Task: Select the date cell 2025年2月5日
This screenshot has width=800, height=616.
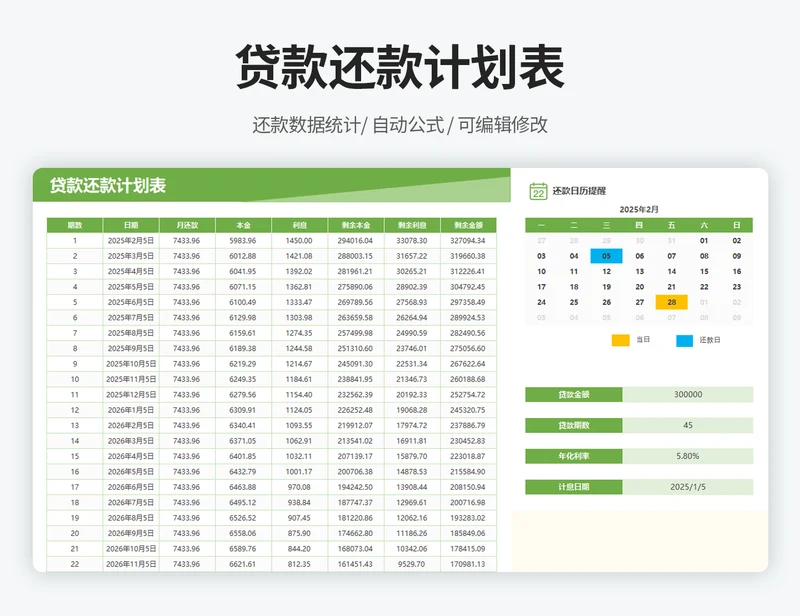Action: (131, 241)
